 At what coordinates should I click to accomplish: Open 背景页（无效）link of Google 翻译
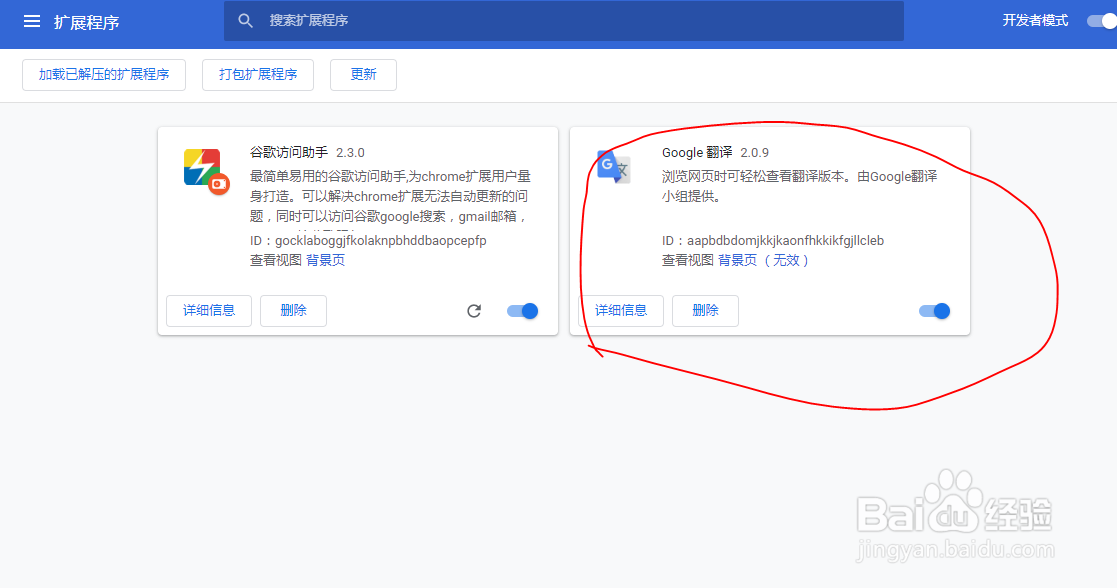click(x=764, y=260)
